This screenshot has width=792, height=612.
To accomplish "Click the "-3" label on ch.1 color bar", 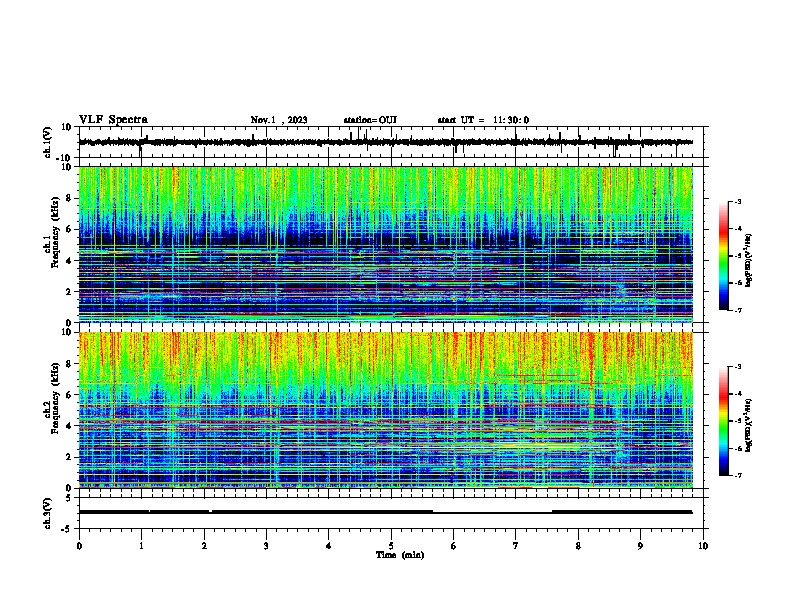I will pyautogui.click(x=737, y=201).
